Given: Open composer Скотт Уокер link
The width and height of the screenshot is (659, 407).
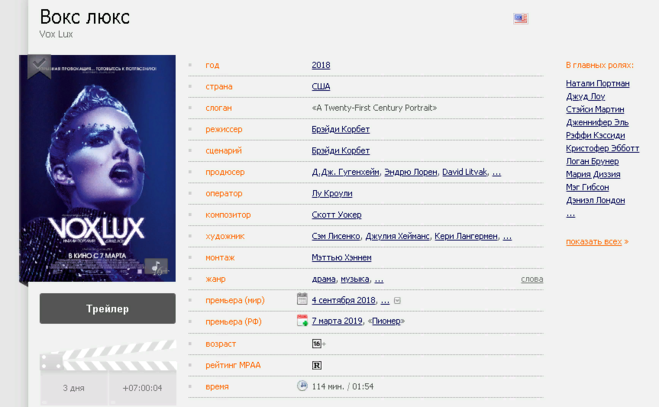Looking at the screenshot, I should coord(336,215).
